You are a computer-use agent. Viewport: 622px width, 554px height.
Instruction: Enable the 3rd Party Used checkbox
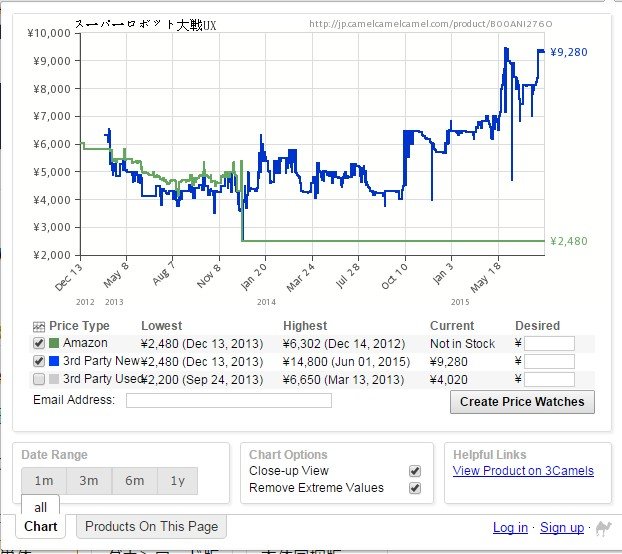39,380
